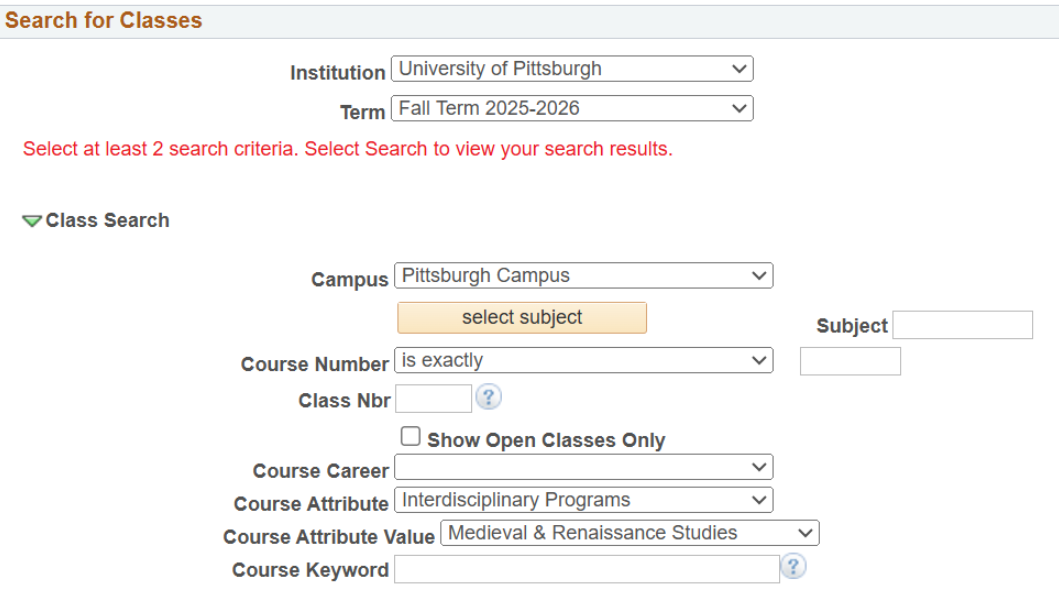Open the Term dropdown

pyautogui.click(x=571, y=108)
